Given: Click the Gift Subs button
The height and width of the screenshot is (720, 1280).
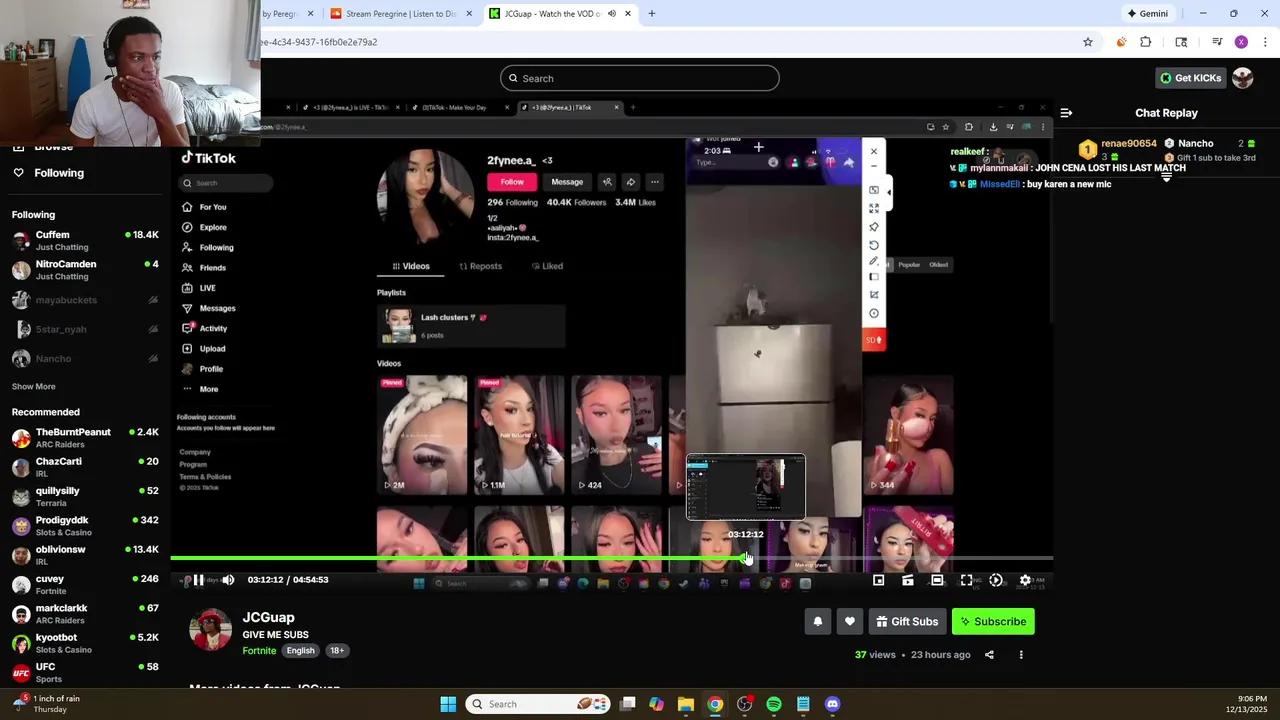Looking at the screenshot, I should click(907, 622).
